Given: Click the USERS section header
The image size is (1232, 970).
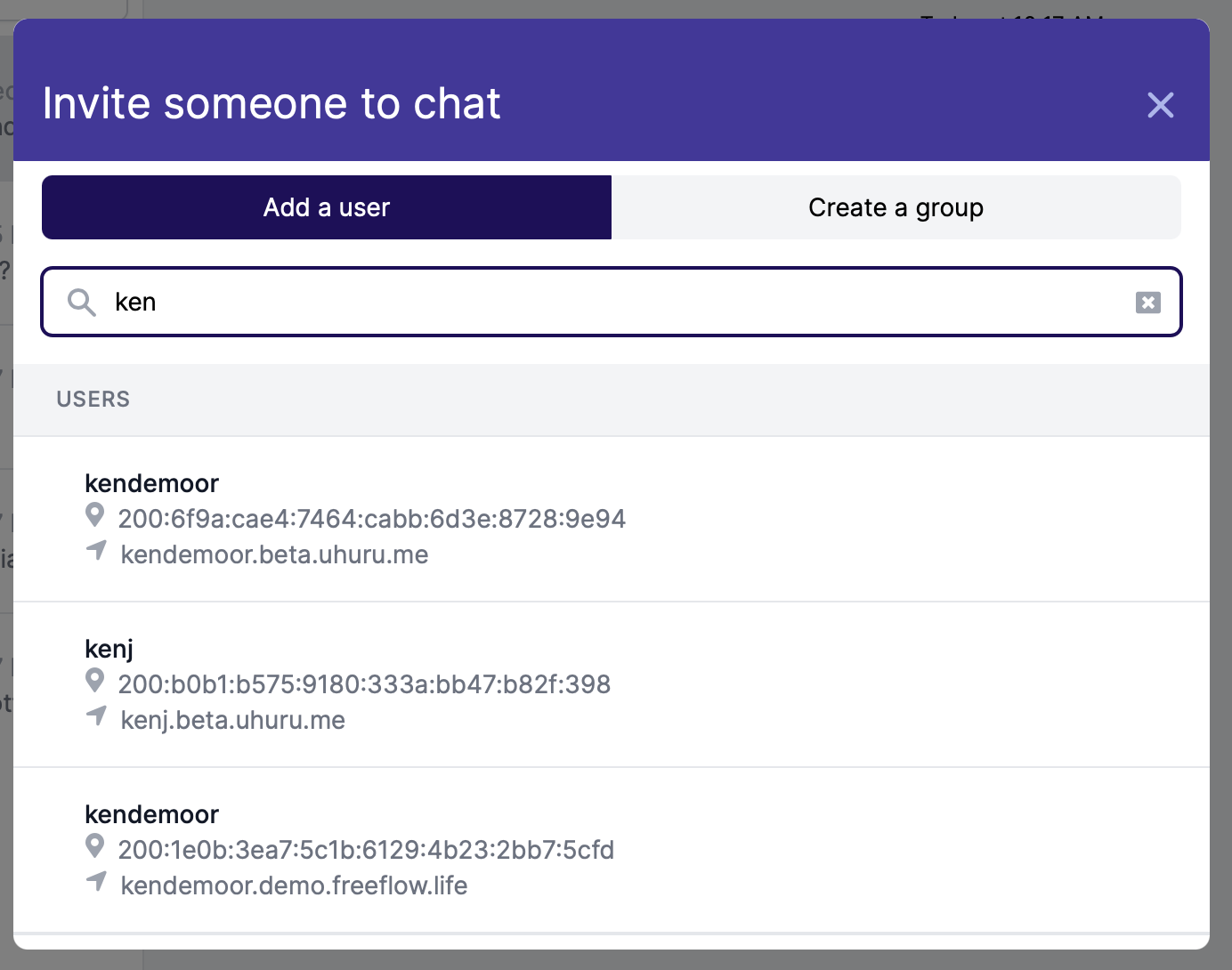Looking at the screenshot, I should (93, 399).
